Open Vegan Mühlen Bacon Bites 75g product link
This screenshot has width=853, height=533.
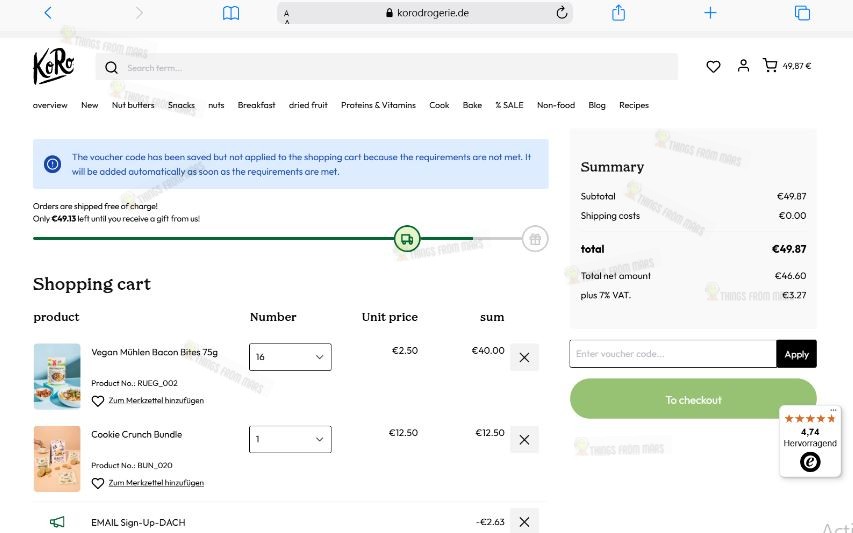click(x=154, y=352)
